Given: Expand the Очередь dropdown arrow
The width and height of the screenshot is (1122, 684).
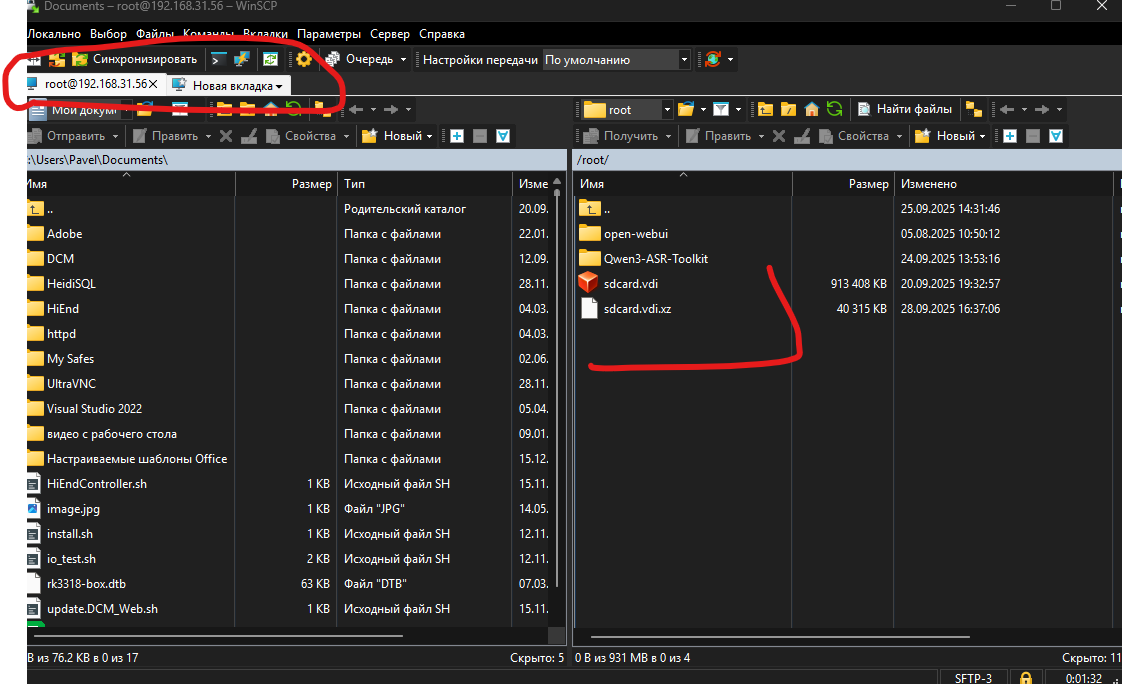Looking at the screenshot, I should coord(403,60).
